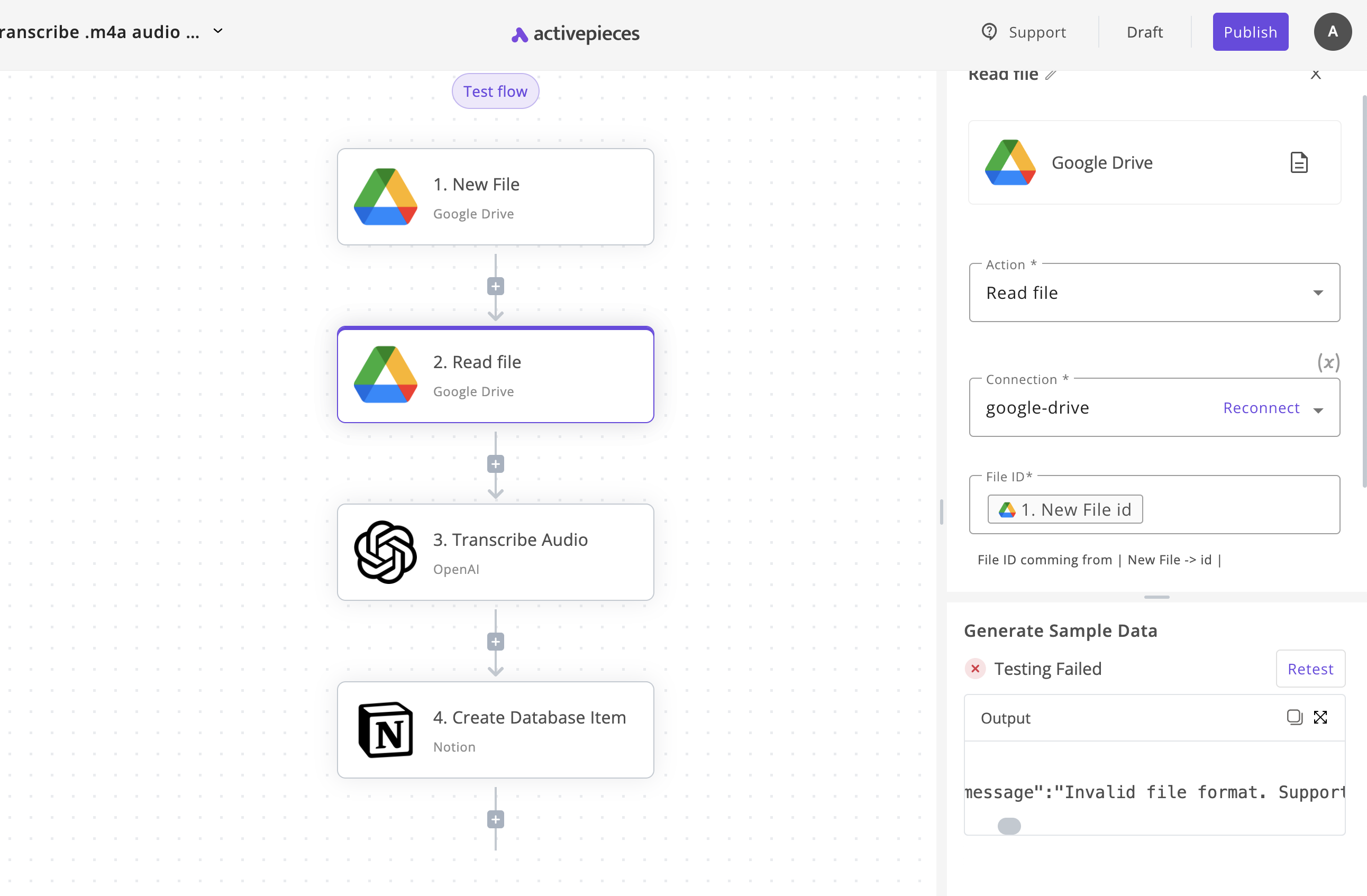Click Retest sample data button
The height and width of the screenshot is (896, 1367).
coord(1310,669)
